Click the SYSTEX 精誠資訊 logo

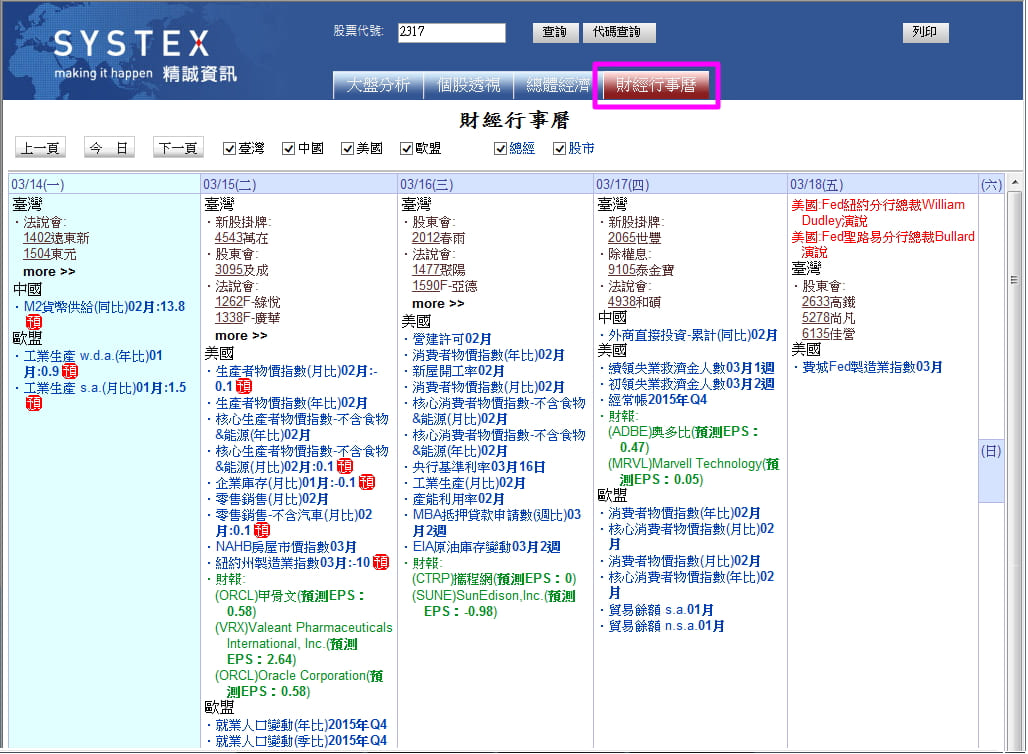tap(131, 55)
